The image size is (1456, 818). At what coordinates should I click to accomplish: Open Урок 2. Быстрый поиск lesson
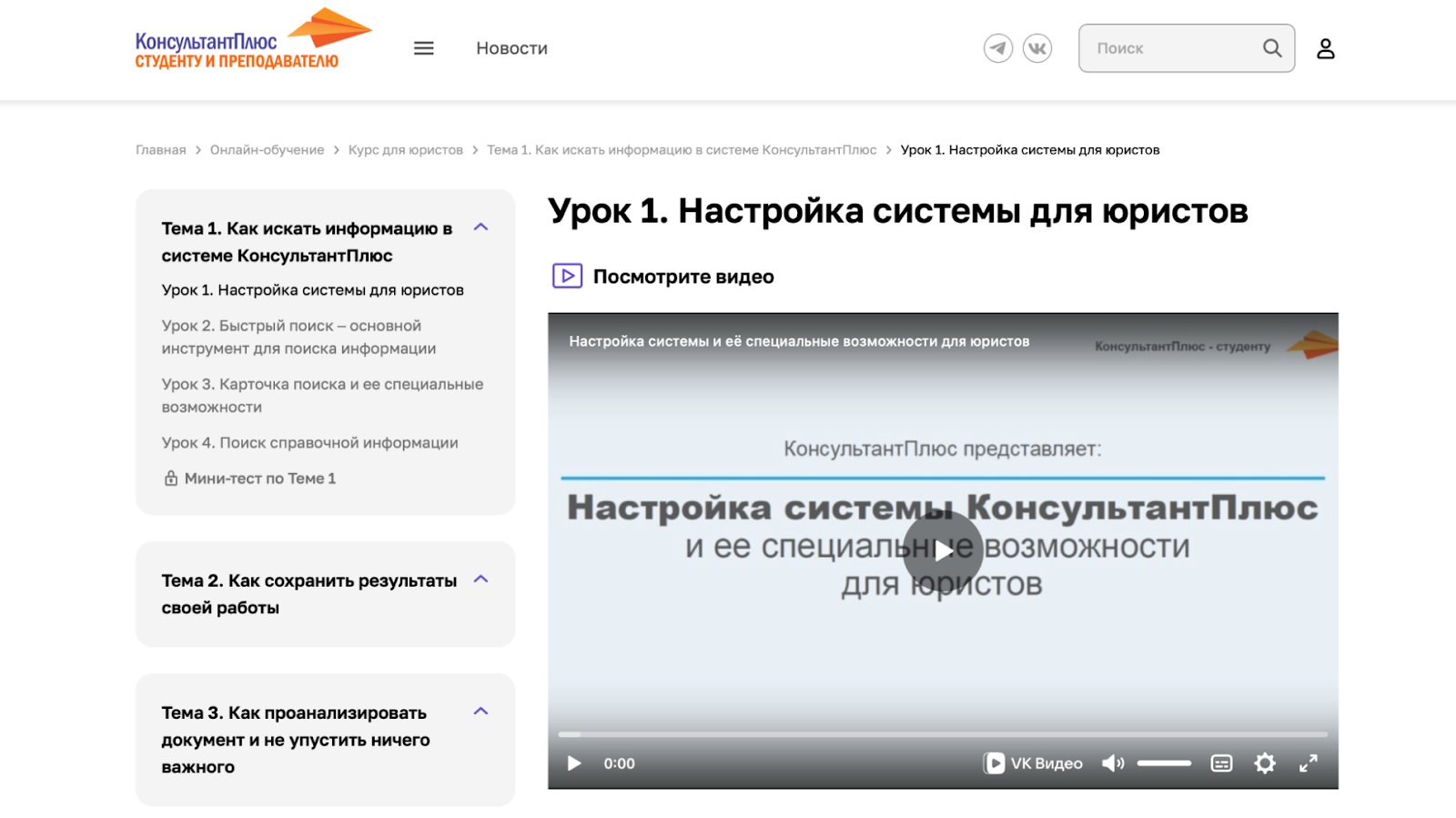click(x=298, y=337)
